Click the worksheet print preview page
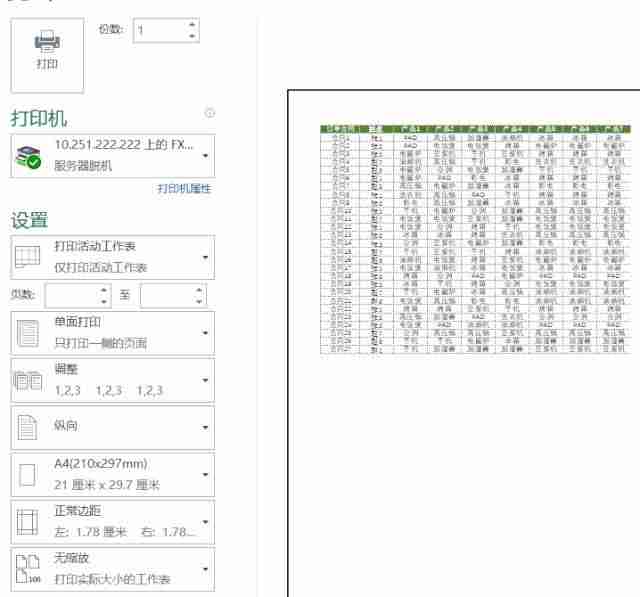Screen dimensions: 640x597 (x=464, y=343)
